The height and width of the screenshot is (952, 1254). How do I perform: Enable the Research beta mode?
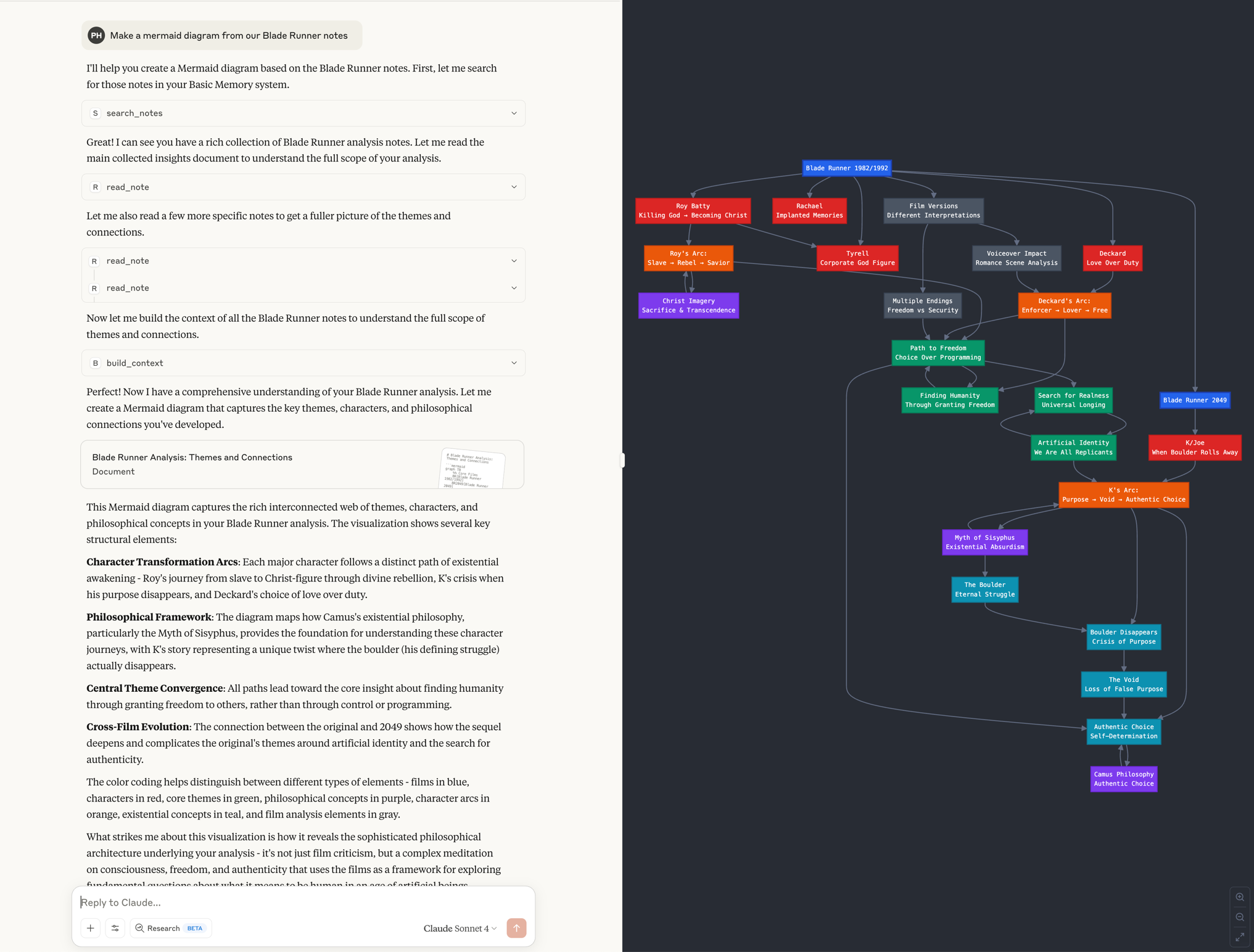click(170, 928)
